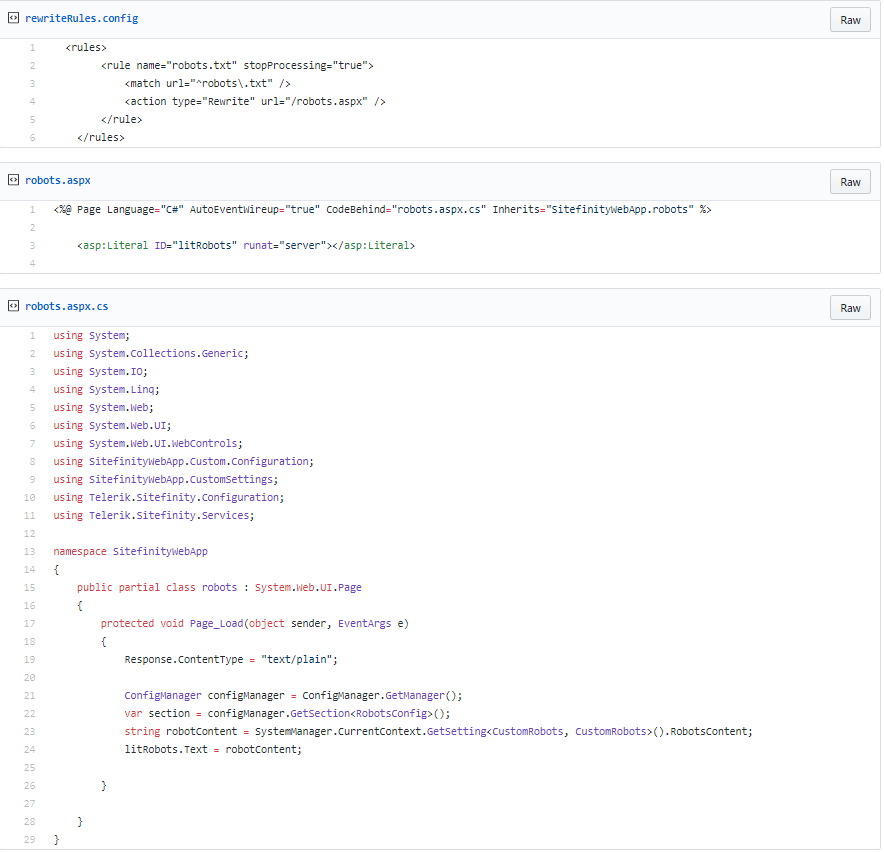Click 'using System.Collections.Generic;' line
This screenshot has width=884, height=852.
coord(151,354)
